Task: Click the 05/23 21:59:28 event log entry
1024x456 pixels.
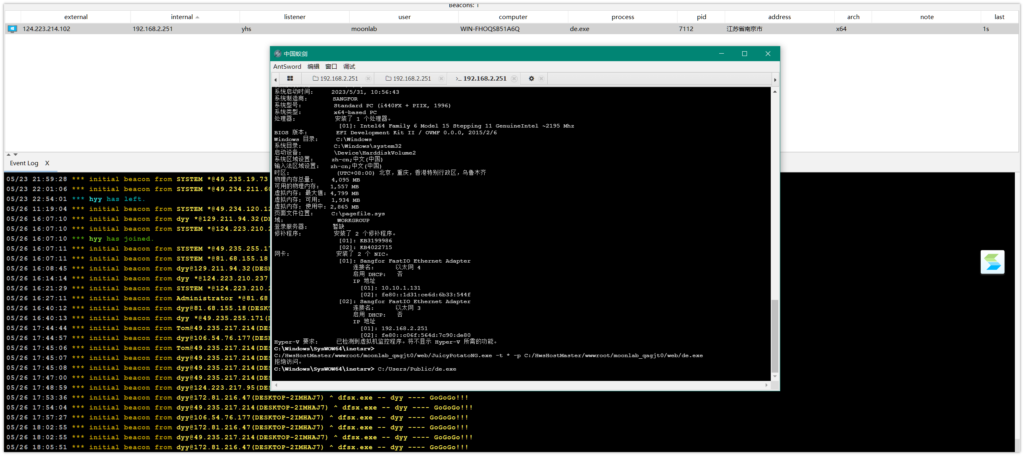Action: click(136, 178)
